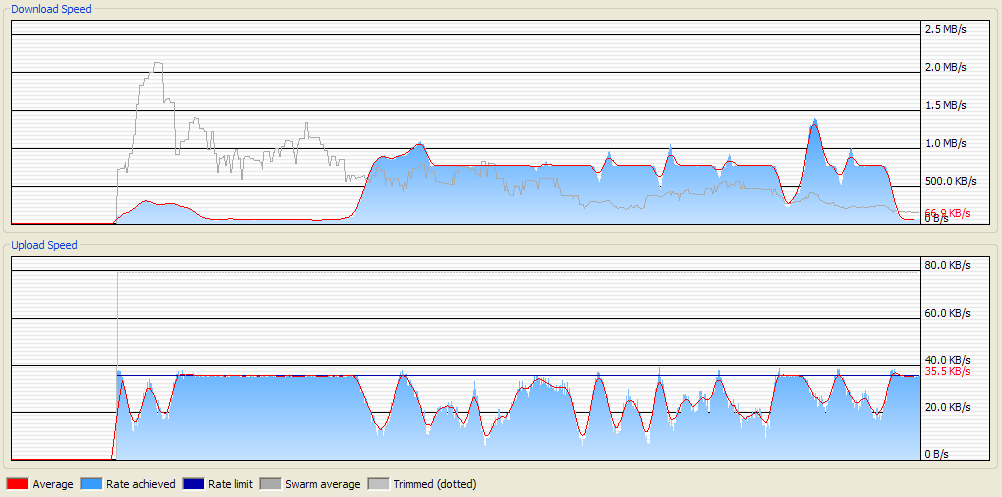Click the 60.0 KB/s upload axis label
The image size is (1002, 497).
pyautogui.click(x=946, y=313)
